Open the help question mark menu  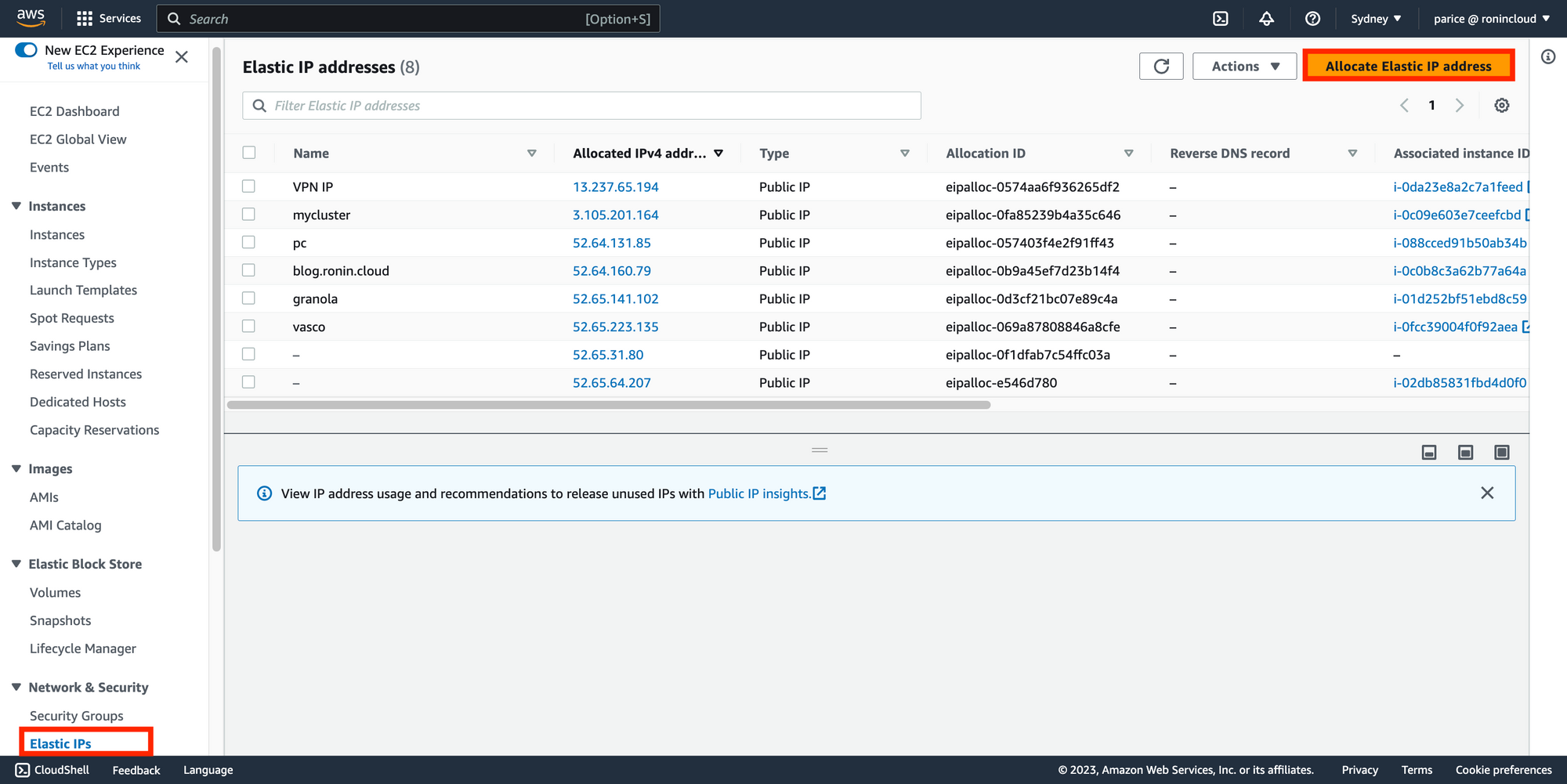1313,19
